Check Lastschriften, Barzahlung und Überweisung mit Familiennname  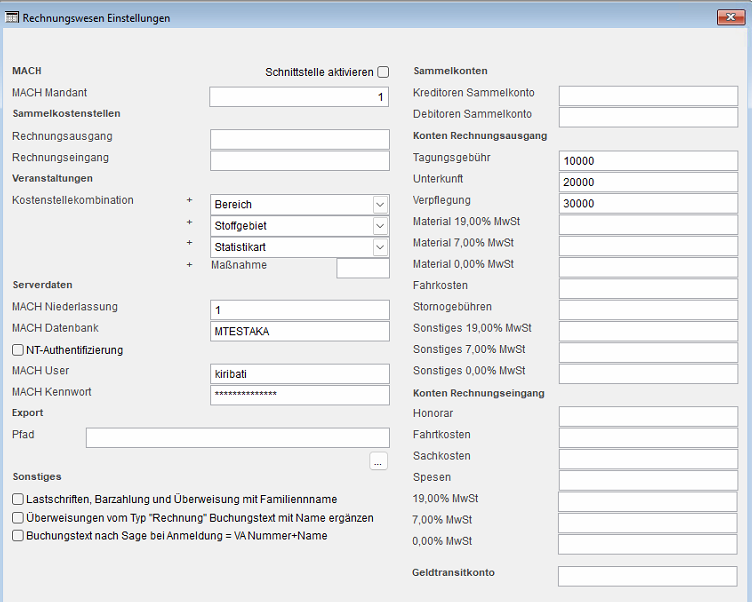pyautogui.click(x=18, y=499)
